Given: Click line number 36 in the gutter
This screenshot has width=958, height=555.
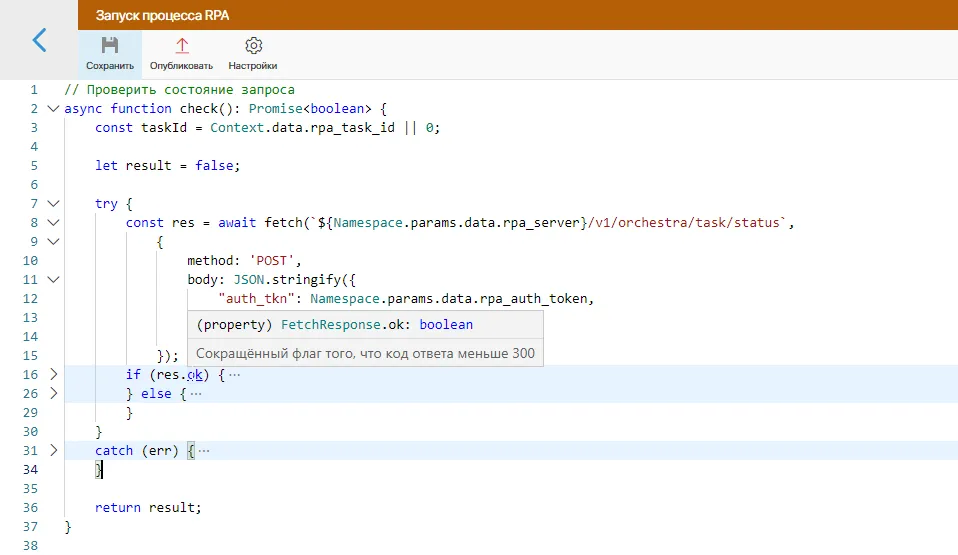Looking at the screenshot, I should pyautogui.click(x=29, y=507).
